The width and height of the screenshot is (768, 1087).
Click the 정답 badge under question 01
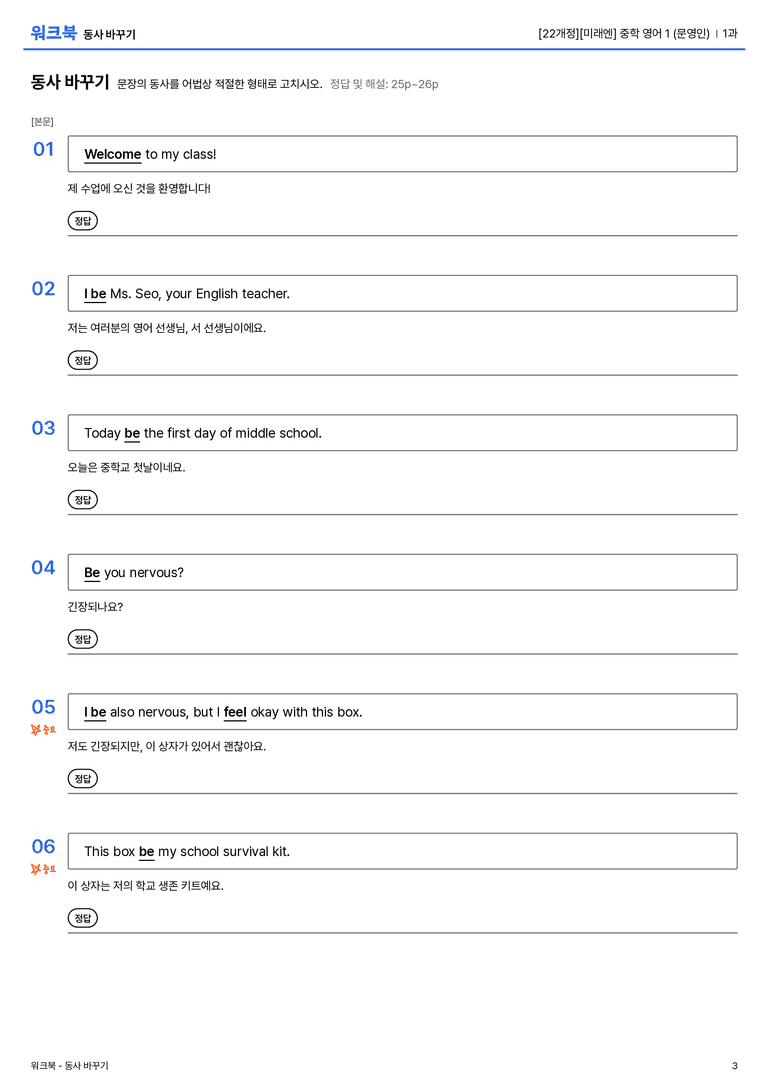(82, 220)
